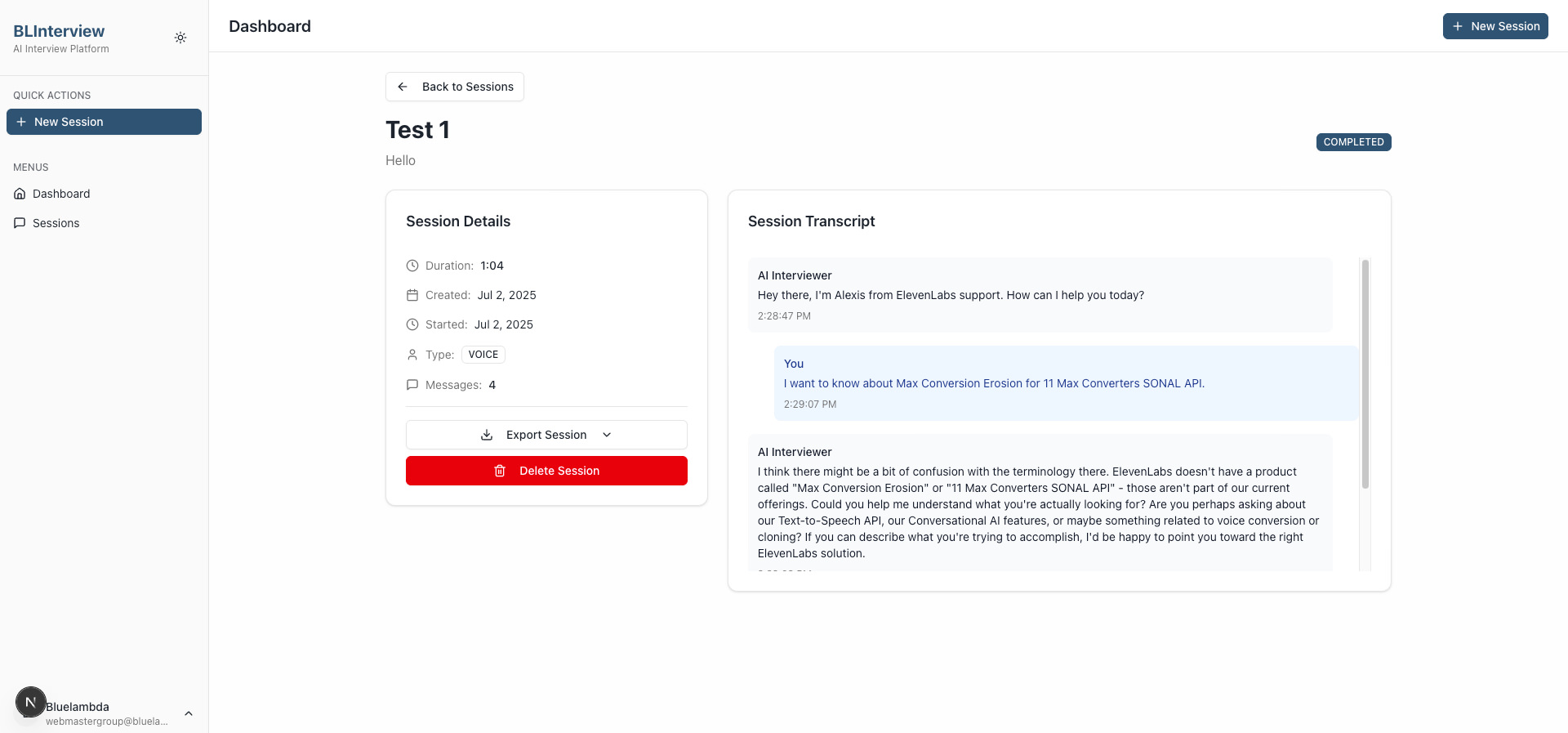The height and width of the screenshot is (733, 1568).
Task: Toggle the light/dark theme sun icon
Action: (180, 38)
